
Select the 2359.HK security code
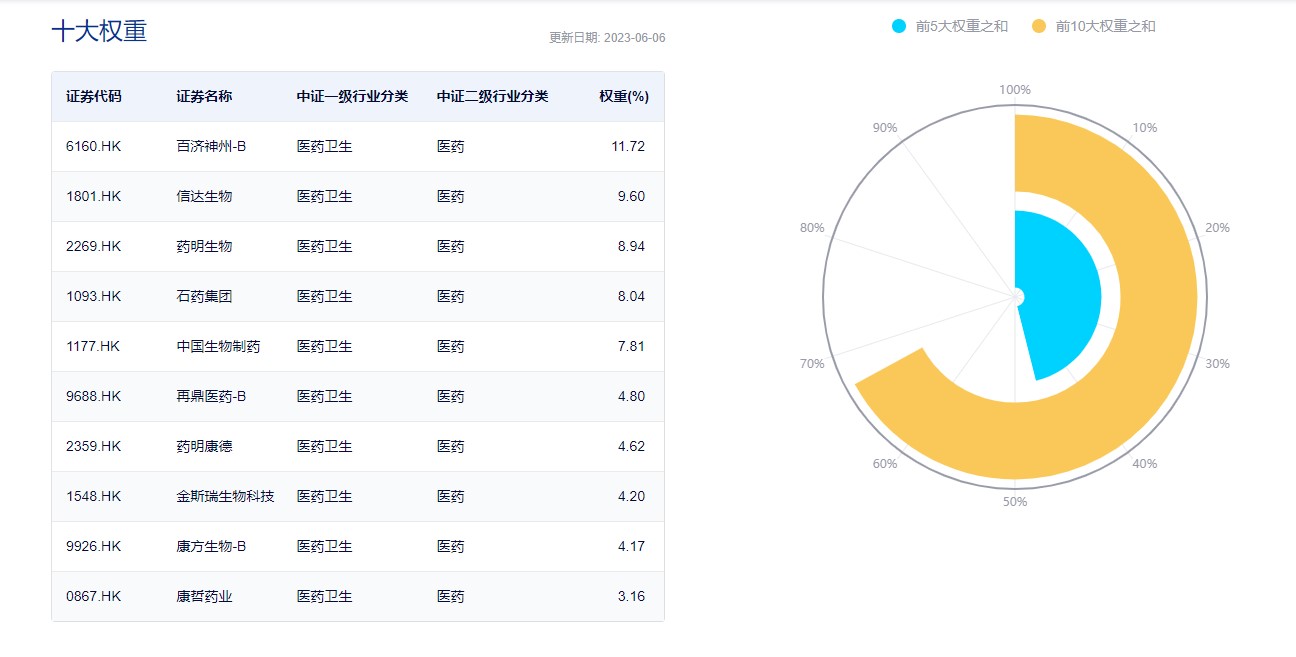pos(94,446)
